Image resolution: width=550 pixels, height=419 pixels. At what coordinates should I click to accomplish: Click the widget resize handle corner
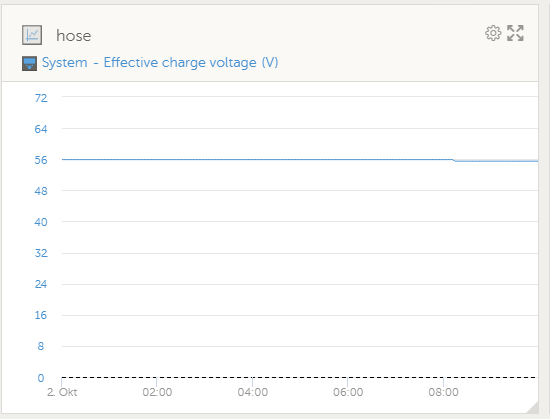coord(533,407)
